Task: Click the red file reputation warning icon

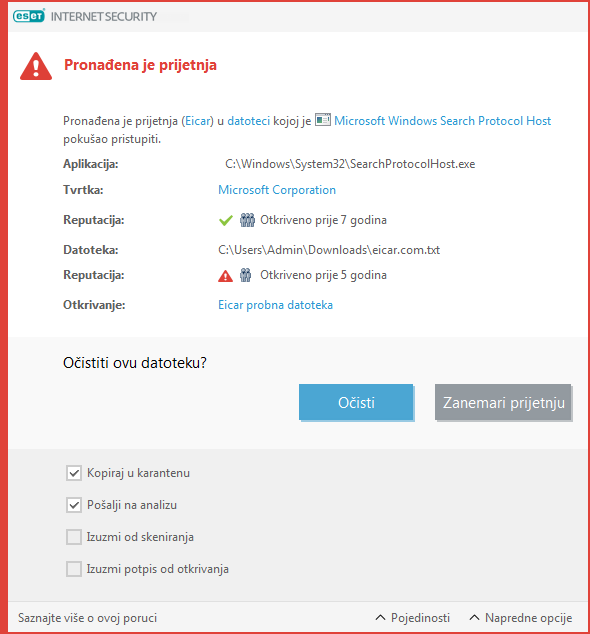Action: [x=225, y=276]
